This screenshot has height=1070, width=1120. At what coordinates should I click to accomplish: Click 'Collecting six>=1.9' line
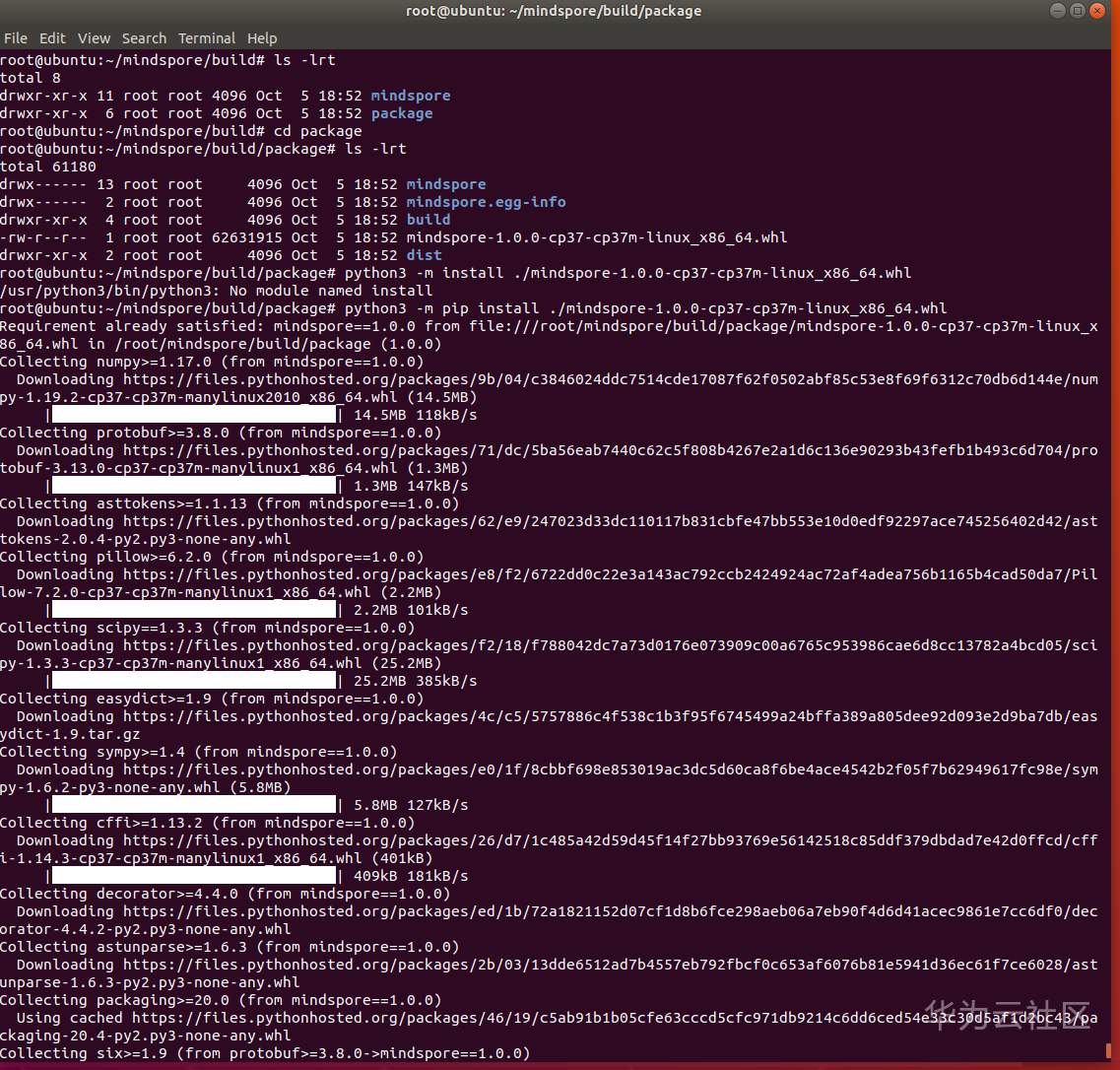265,1053
